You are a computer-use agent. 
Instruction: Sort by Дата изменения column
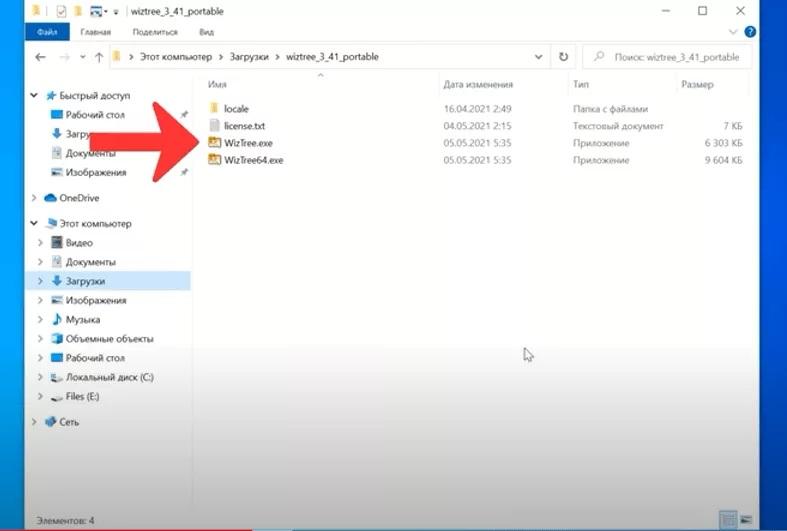tap(478, 84)
